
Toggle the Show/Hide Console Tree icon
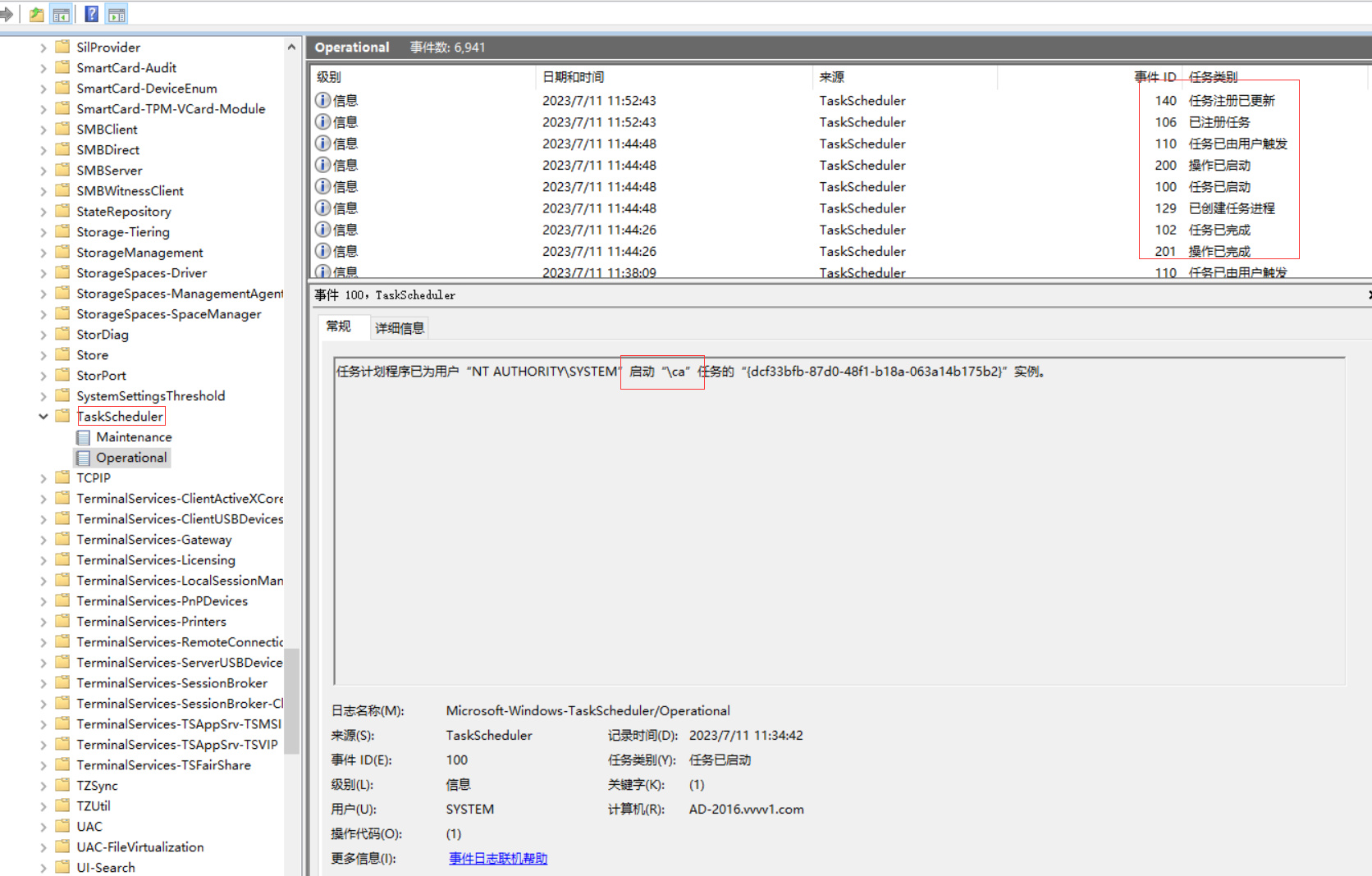[x=62, y=14]
